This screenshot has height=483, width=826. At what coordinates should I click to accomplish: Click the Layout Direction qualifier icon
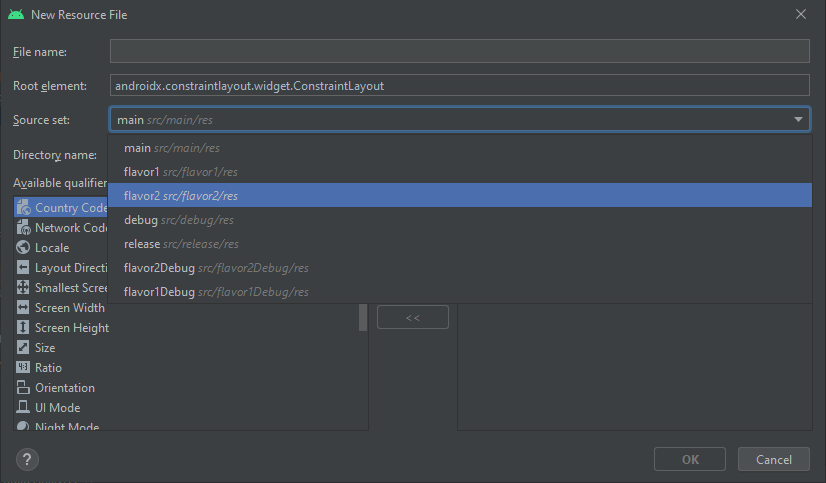click(x=23, y=267)
